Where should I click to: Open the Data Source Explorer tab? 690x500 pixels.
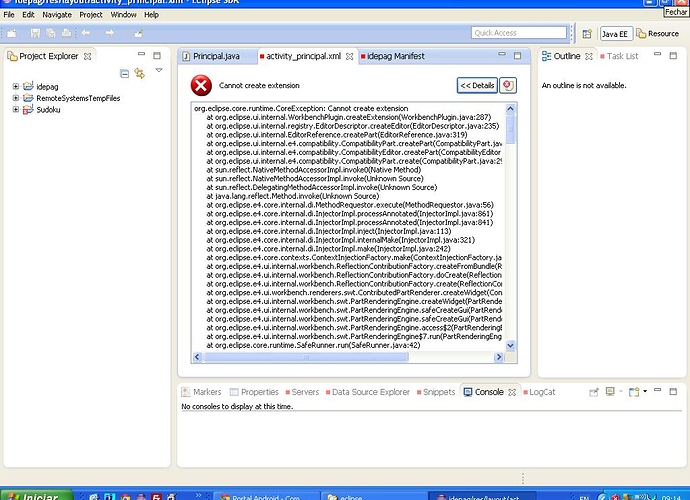(x=371, y=392)
